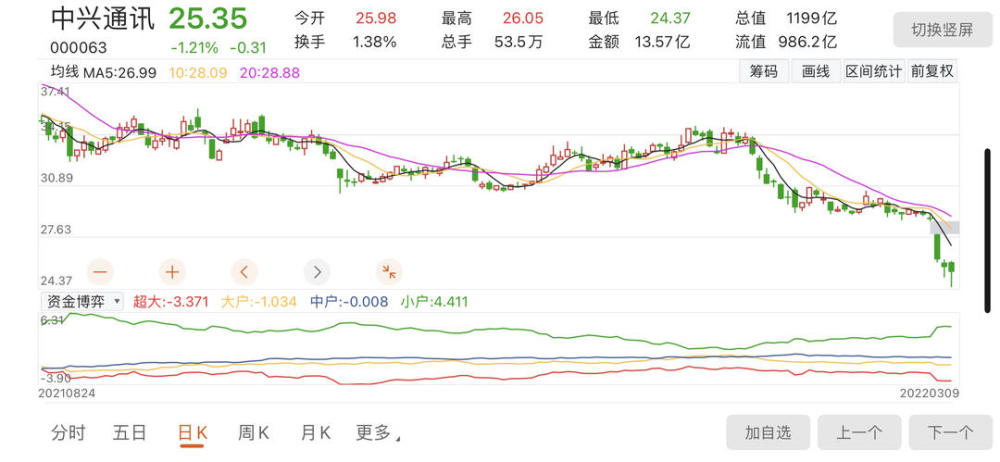1000x462 pixels.
Task: Click the vertical scrollbar on right edge
Action: pos(988,230)
